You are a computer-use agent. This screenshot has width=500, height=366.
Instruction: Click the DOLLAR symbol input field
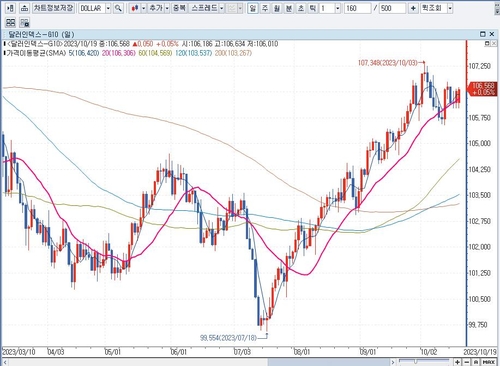(x=92, y=8)
